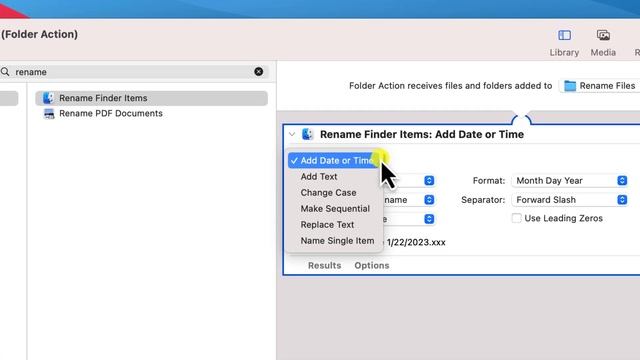Click the Finder icon beside Rename Finder Items
Image resolution: width=640 pixels, height=360 pixels.
click(49, 98)
